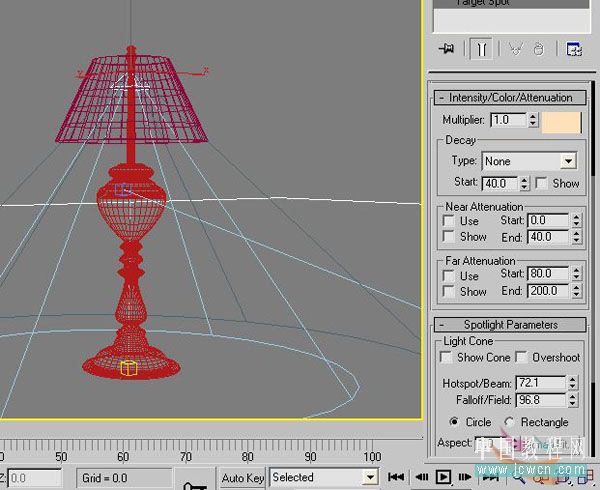The image size is (600, 490).
Task: Click Make Unique icon in modifier toolbar
Action: pyautogui.click(x=515, y=49)
